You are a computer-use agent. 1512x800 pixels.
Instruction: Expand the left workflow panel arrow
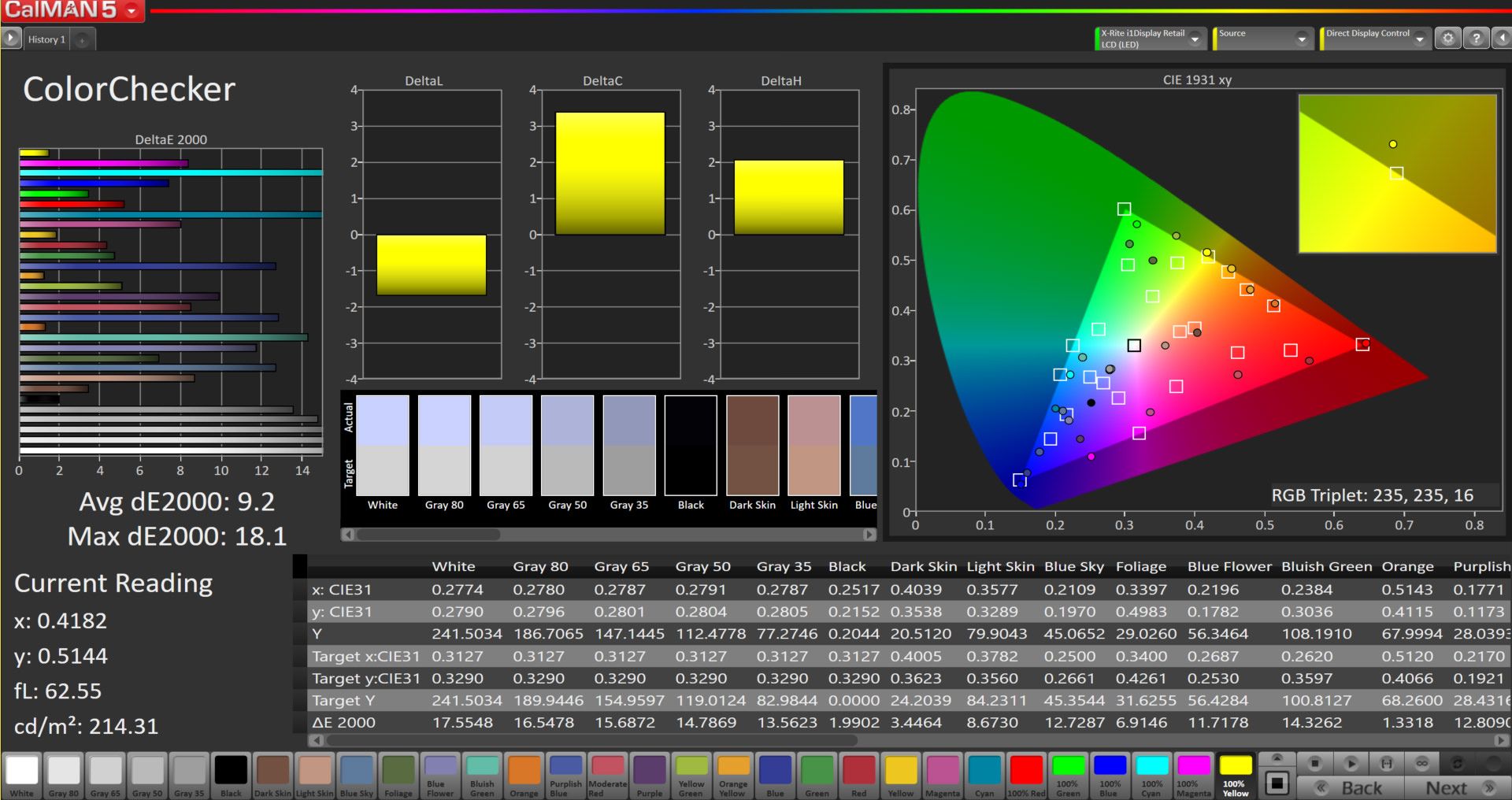point(10,38)
